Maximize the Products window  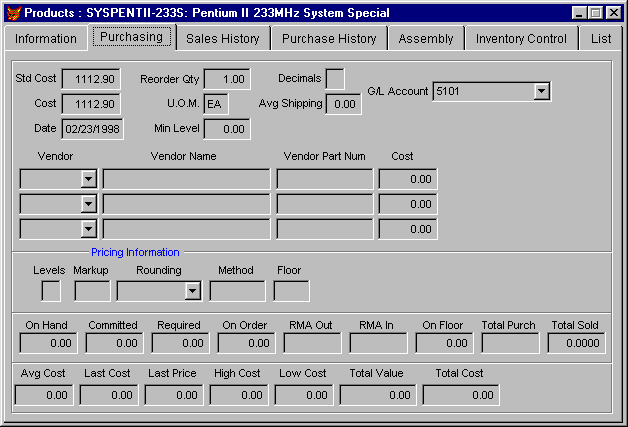(595, 13)
